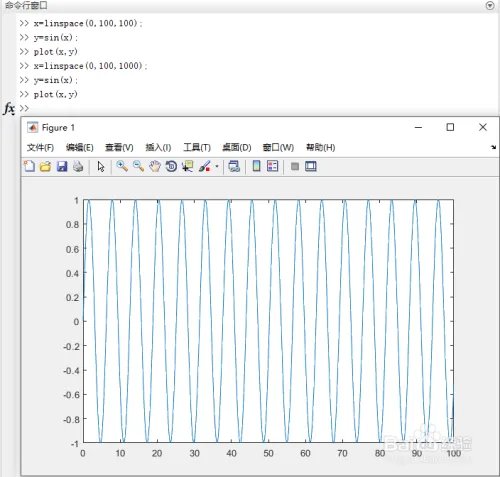Enable the Rotate 3D tool
Viewport: 500px width, 477px height.
tap(171, 166)
